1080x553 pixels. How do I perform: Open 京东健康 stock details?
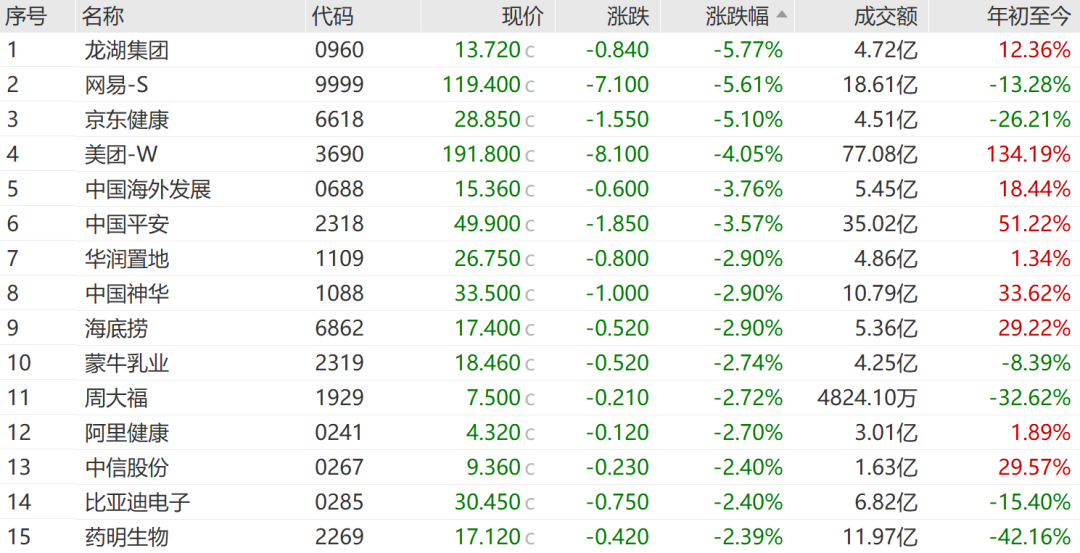point(540,119)
